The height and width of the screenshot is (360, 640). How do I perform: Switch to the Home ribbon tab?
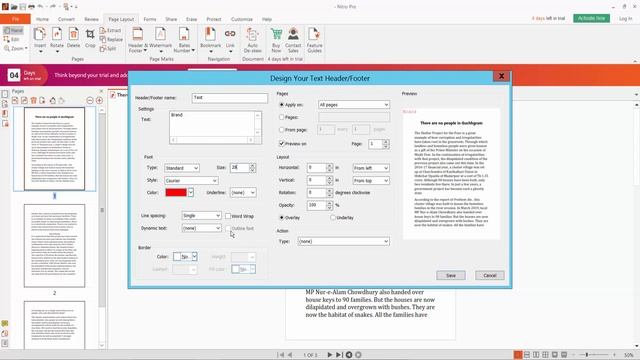click(42, 19)
